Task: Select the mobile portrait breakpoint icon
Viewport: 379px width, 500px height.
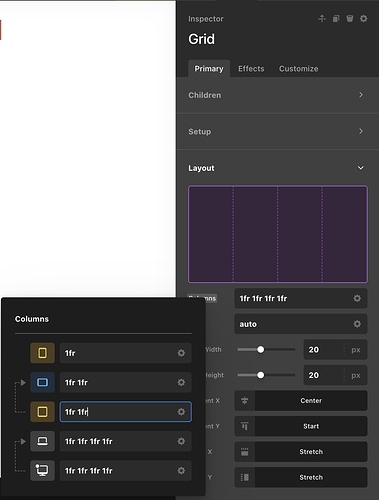Action: 42,353
